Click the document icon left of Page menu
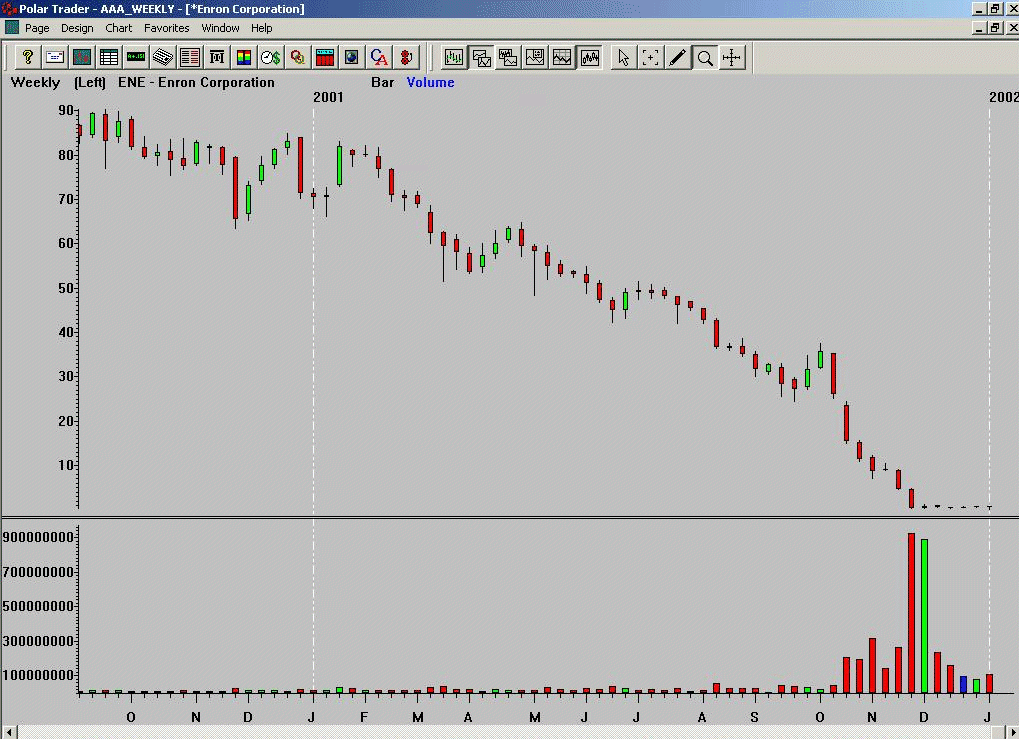Viewport: 1019px width, 739px height. coord(12,27)
